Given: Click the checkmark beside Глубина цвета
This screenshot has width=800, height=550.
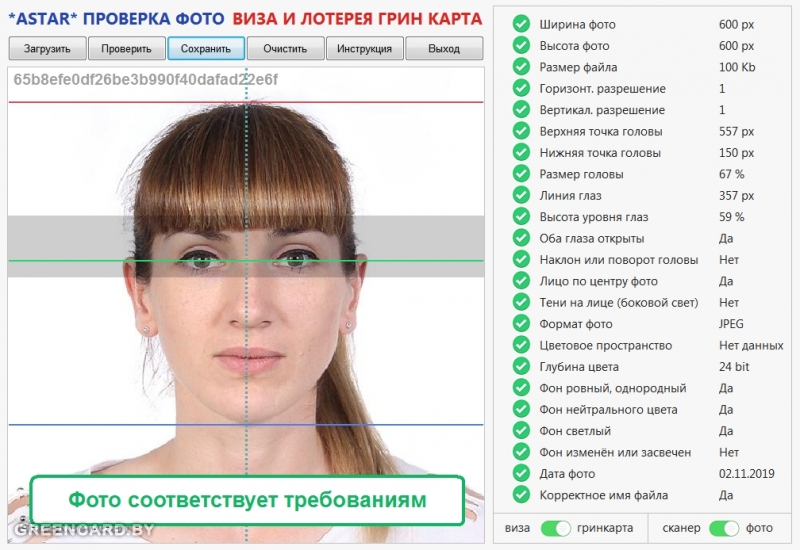Looking at the screenshot, I should [521, 367].
